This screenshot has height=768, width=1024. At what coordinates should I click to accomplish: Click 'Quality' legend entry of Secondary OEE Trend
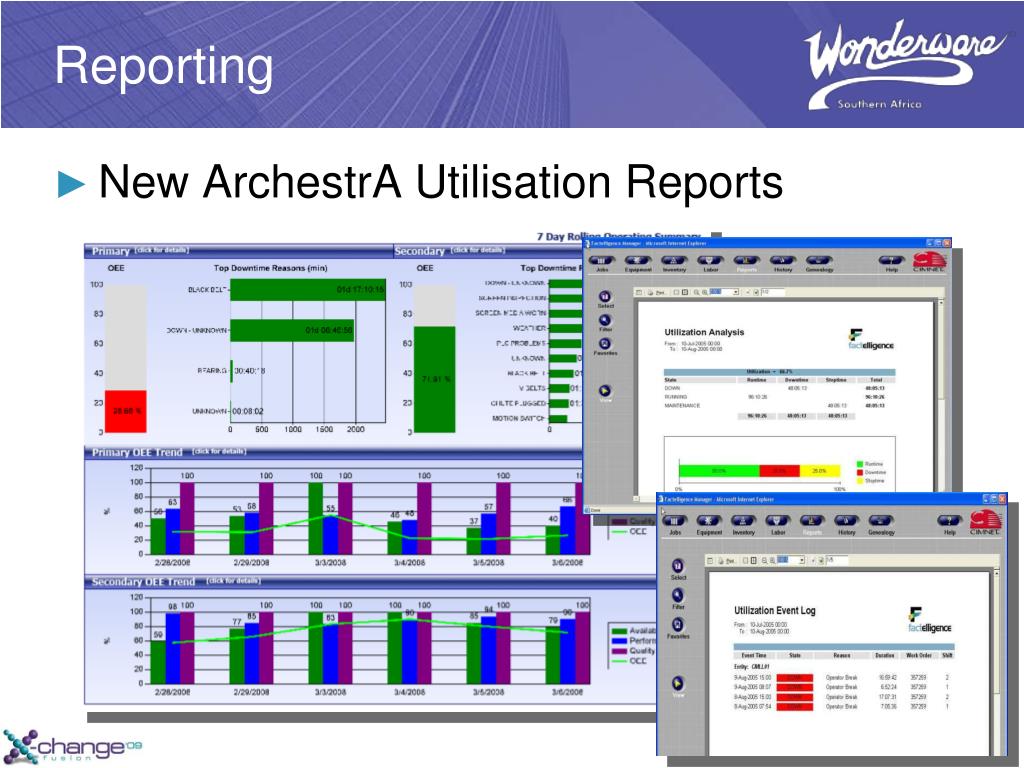633,651
